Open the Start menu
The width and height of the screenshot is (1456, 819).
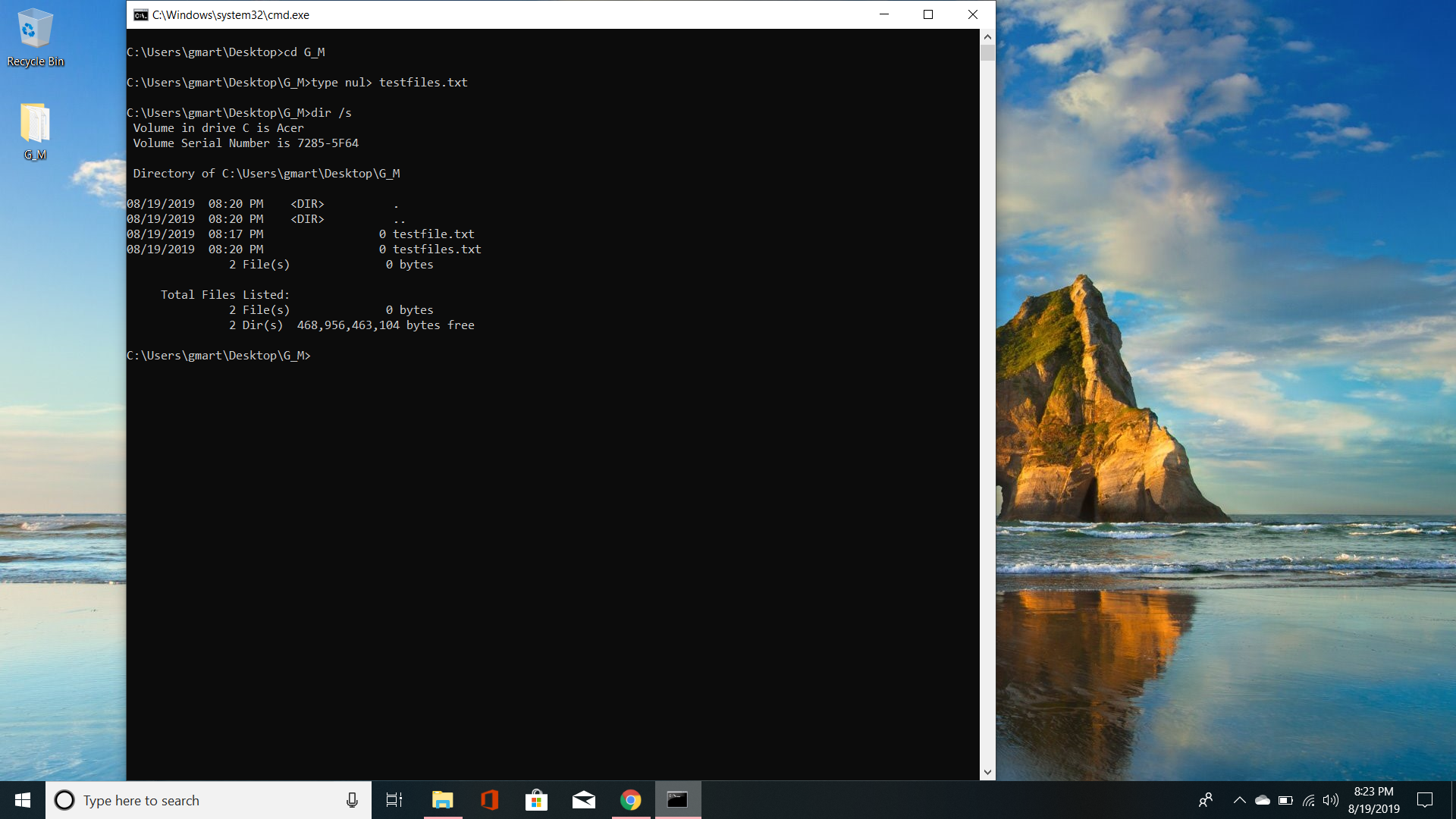[23, 800]
